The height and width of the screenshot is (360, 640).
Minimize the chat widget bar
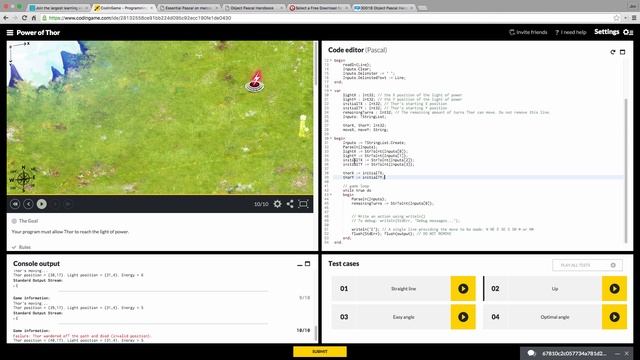point(617,353)
